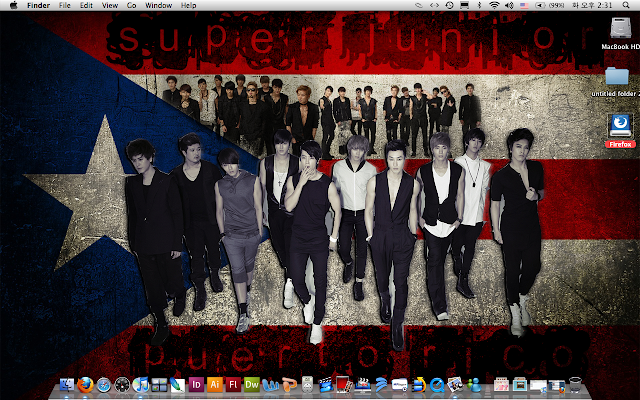Select the Firefox disk image on desktop
Screen dimensions: 640x400
[x=620, y=131]
